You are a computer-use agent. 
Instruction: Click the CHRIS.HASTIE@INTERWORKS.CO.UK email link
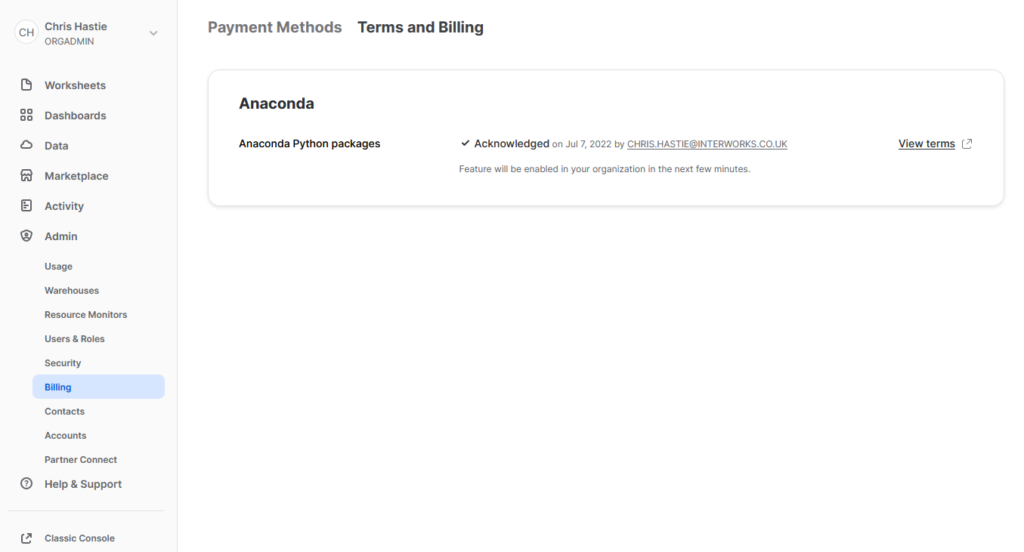[x=707, y=144]
